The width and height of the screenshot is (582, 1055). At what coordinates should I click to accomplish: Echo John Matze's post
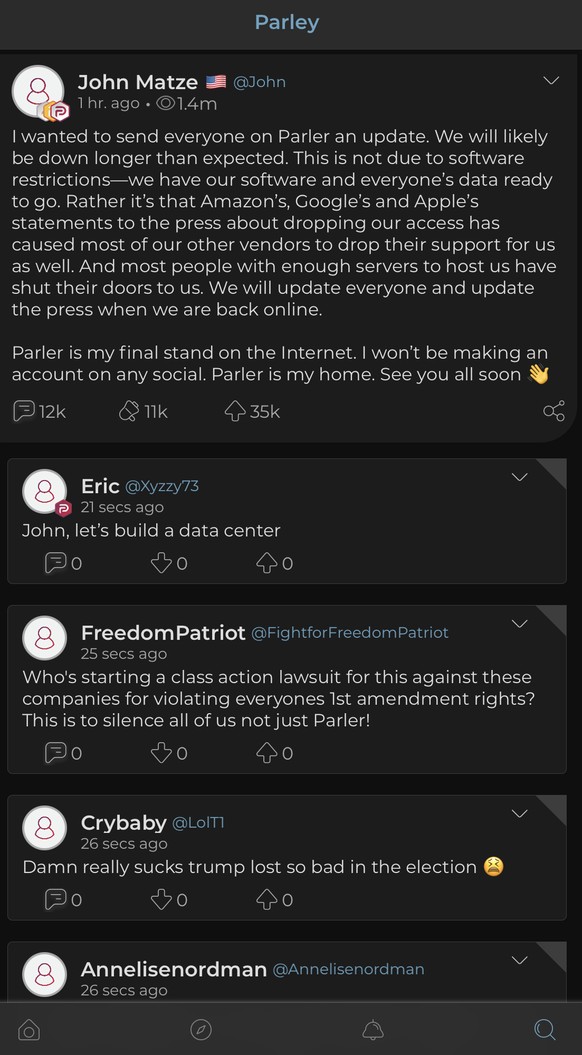129,411
